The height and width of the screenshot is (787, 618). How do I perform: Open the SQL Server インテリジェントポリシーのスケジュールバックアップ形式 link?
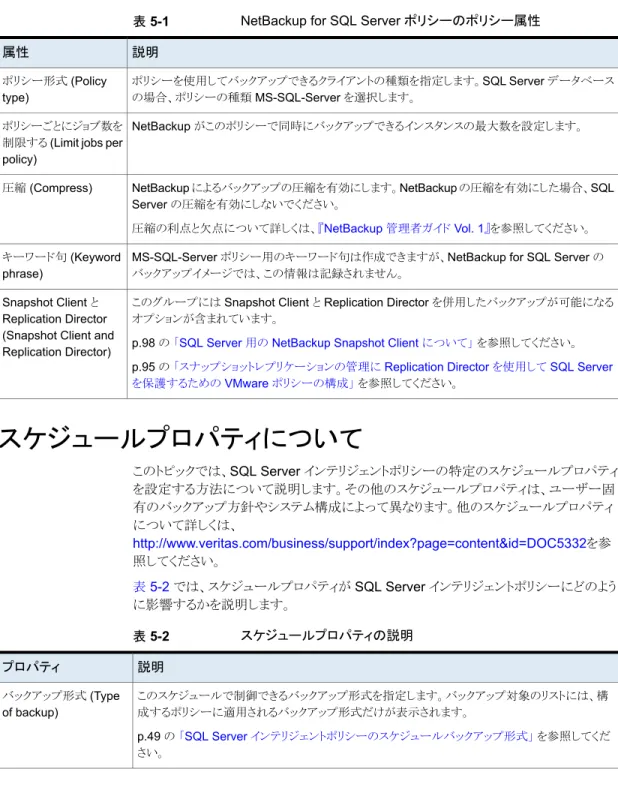pos(356,736)
